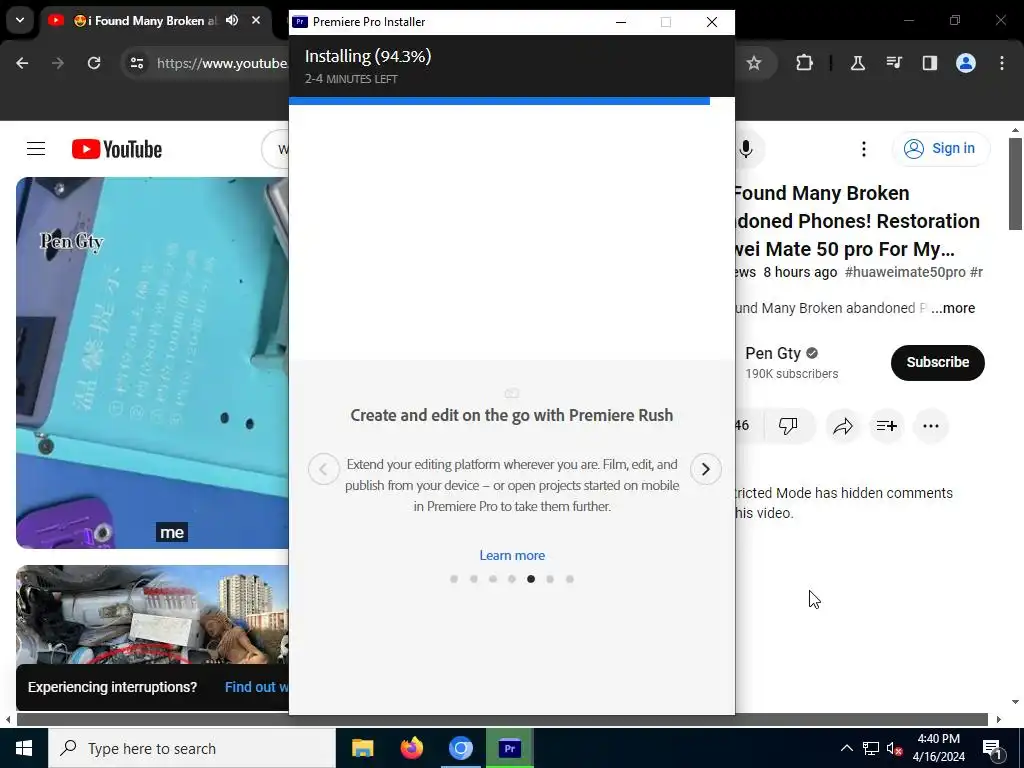Image resolution: width=1024 pixels, height=768 pixels.
Task: Go to next slide in Premiere installer carousel
Action: (x=705, y=469)
